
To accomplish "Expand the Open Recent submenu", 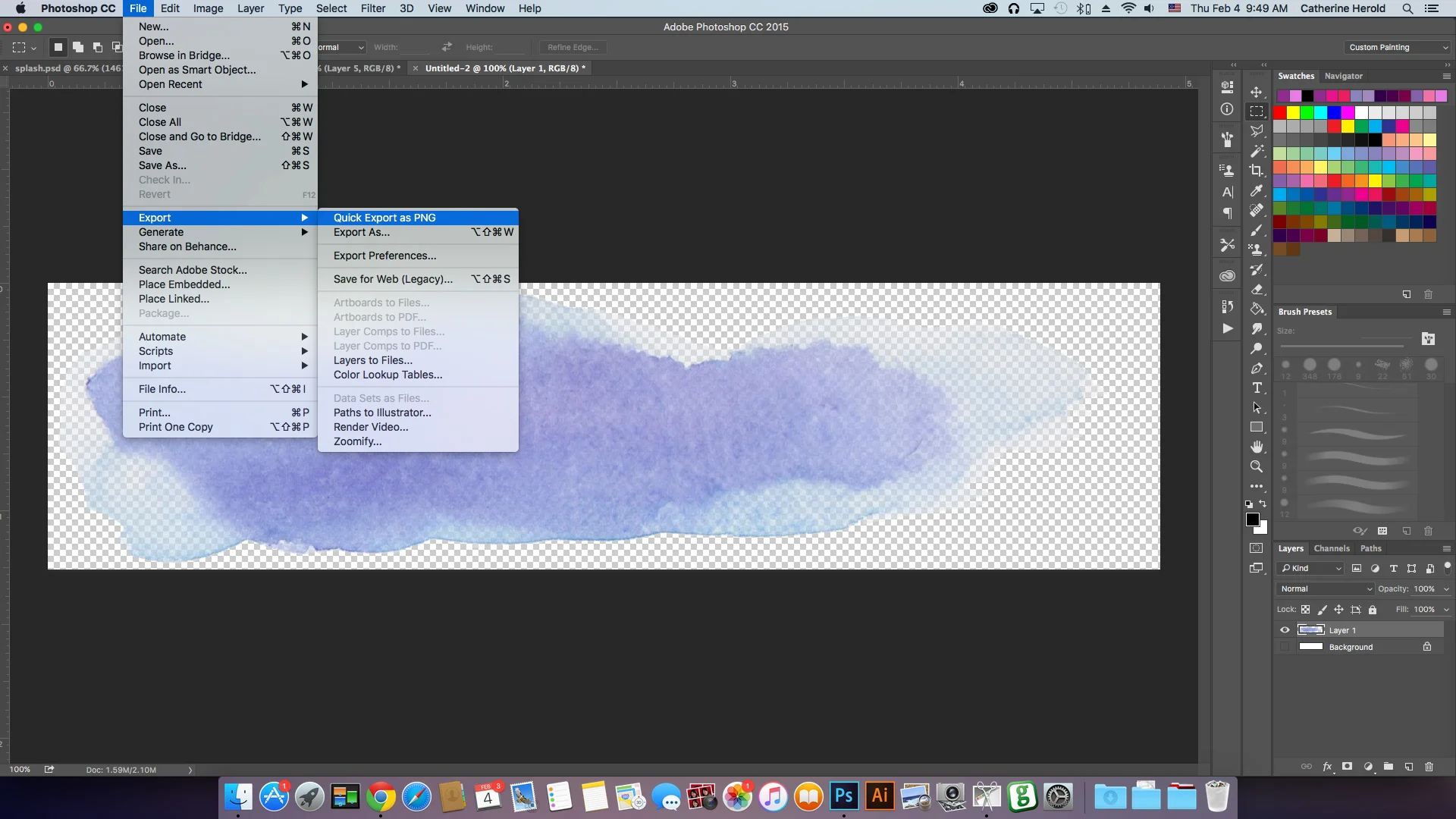I will (220, 84).
